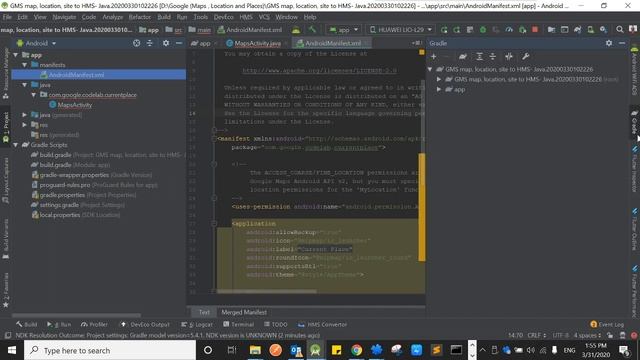Hide the Gradle panel with minus icon
This screenshot has width=640, height=360.
coord(622,43)
